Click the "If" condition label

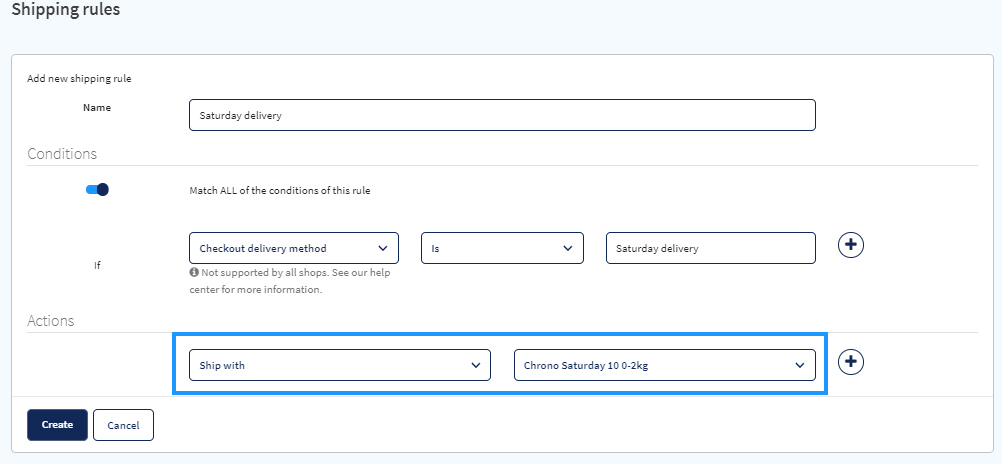(97, 265)
